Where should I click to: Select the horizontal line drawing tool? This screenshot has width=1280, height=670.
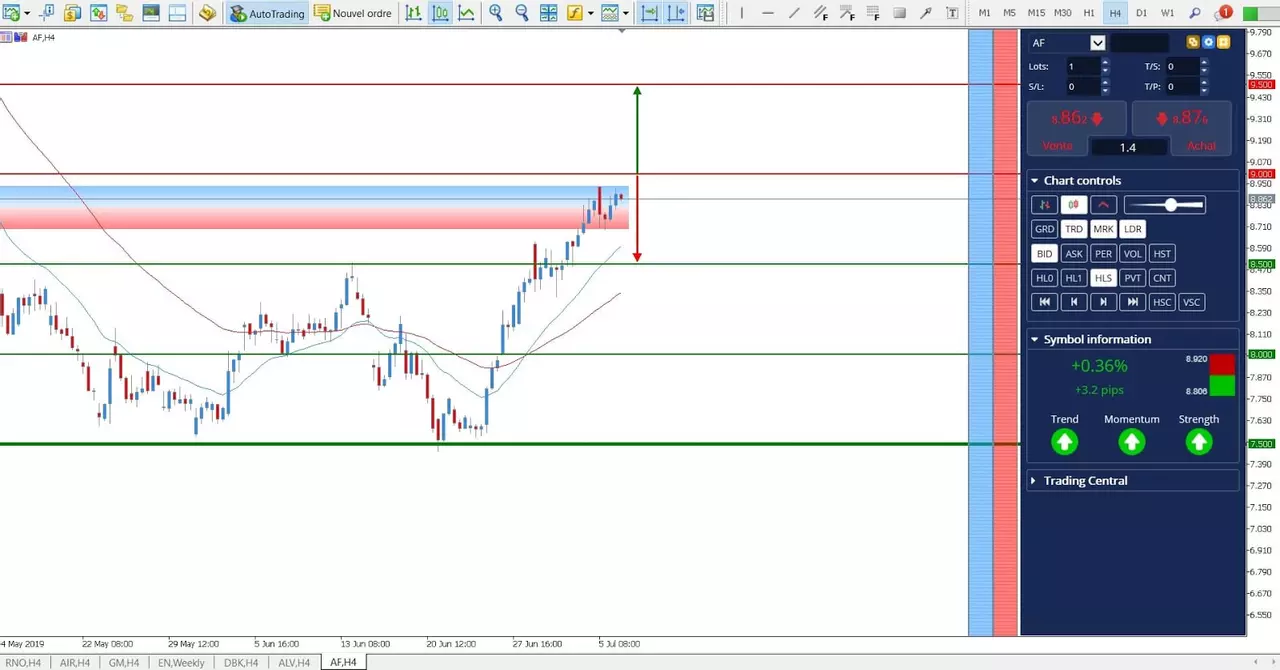pyautogui.click(x=768, y=13)
